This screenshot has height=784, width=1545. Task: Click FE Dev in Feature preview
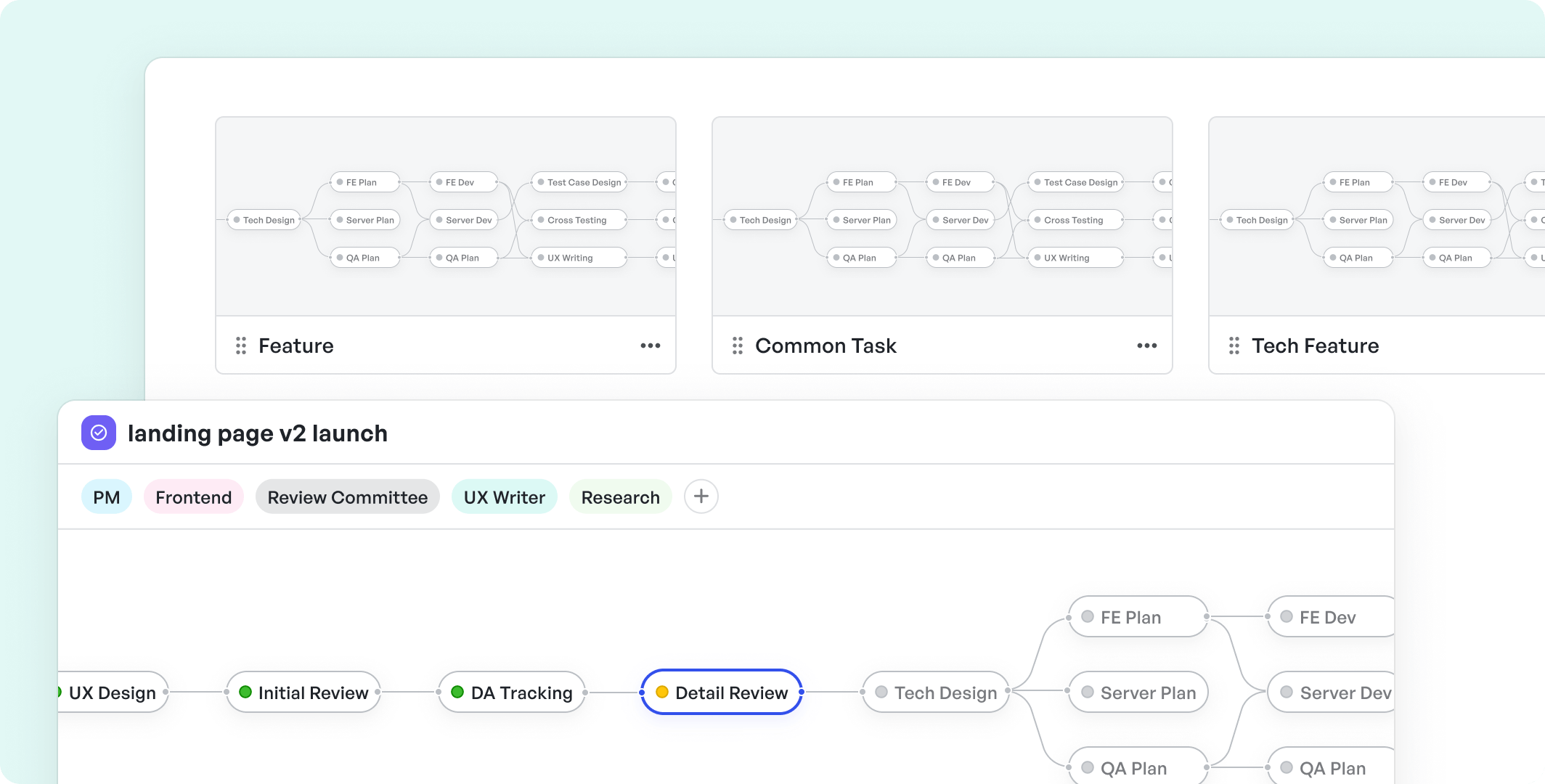tap(464, 182)
